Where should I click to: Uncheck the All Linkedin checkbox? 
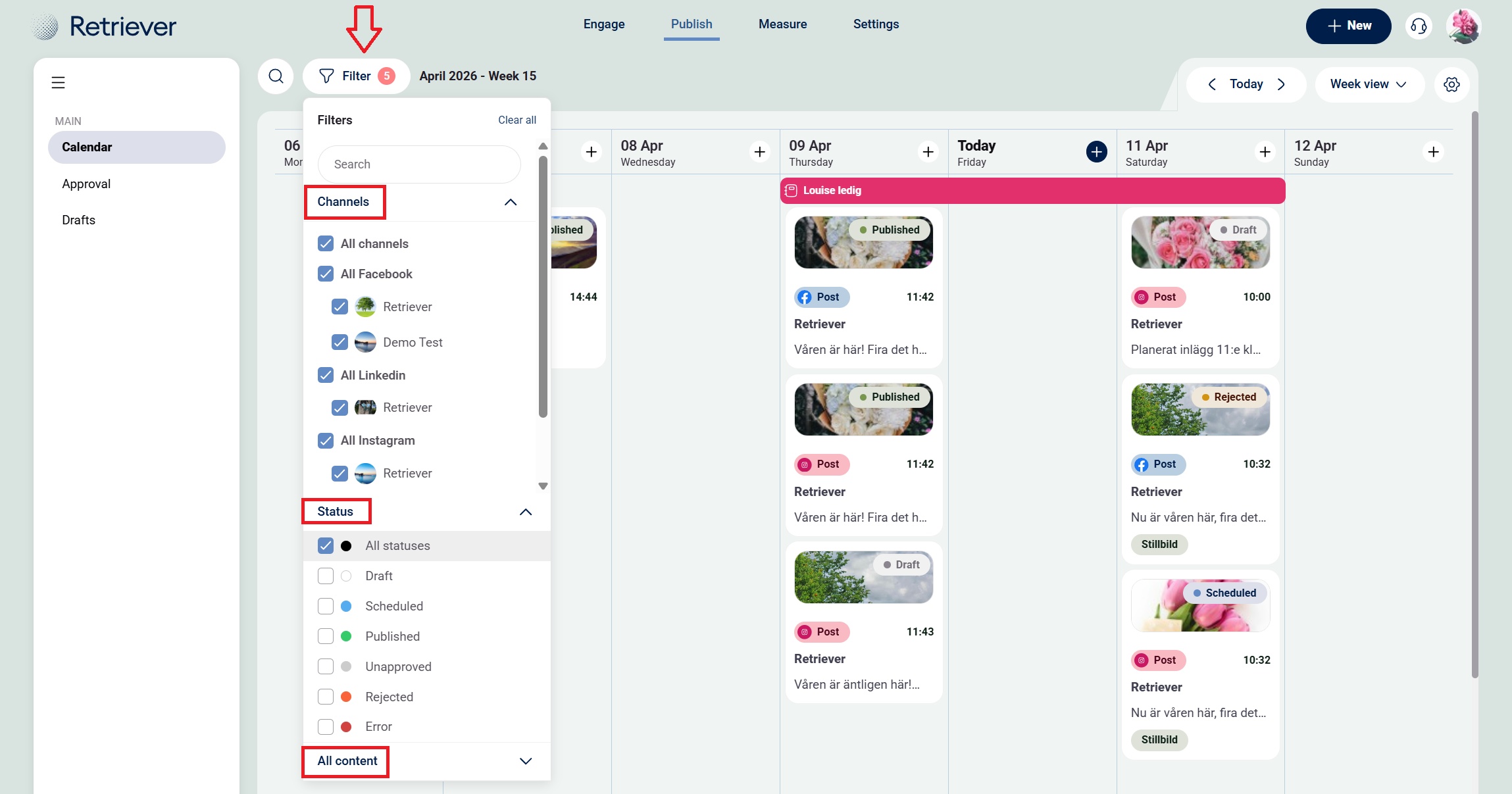[326, 375]
